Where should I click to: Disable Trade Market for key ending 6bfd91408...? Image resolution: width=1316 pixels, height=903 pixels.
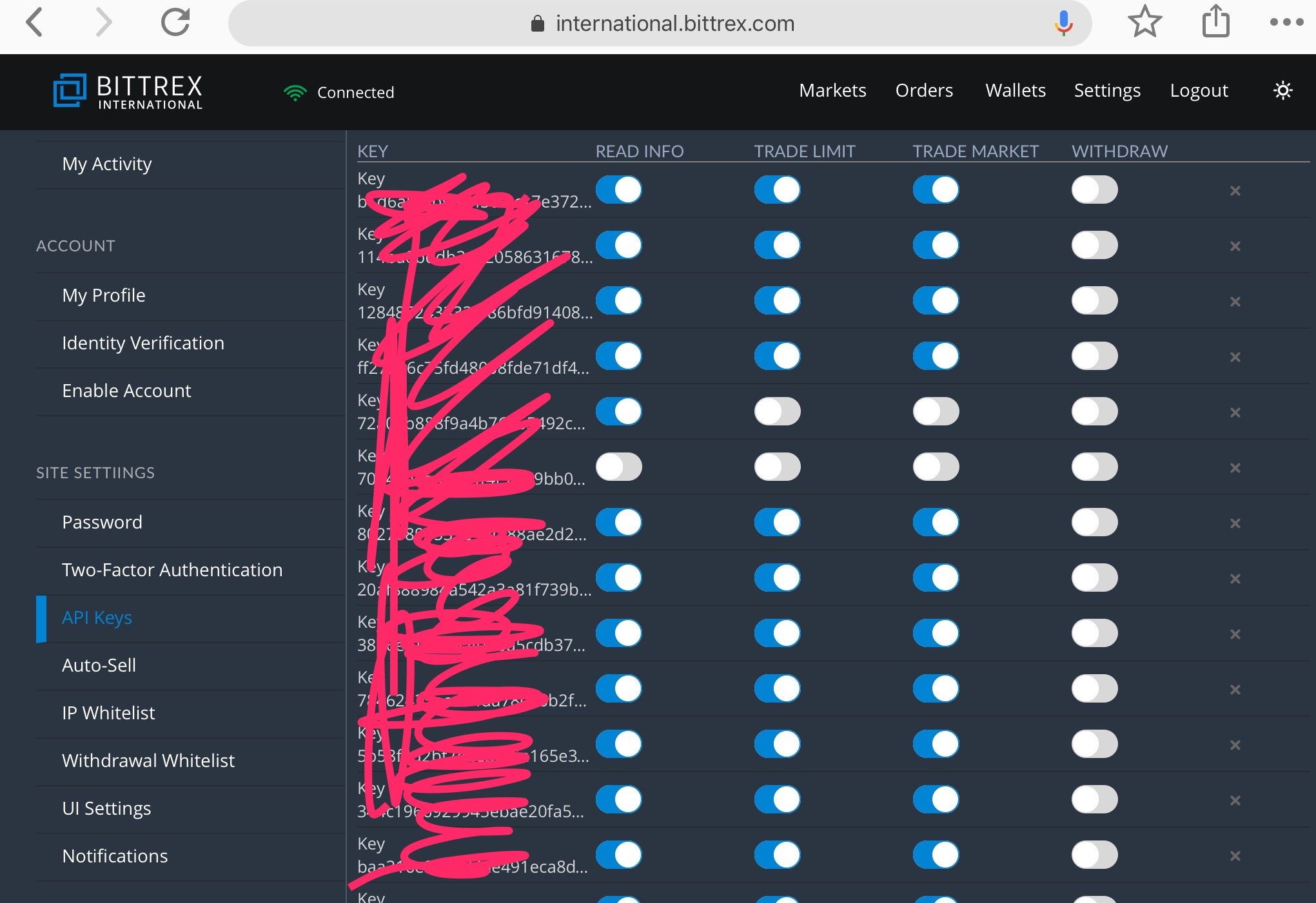(936, 300)
